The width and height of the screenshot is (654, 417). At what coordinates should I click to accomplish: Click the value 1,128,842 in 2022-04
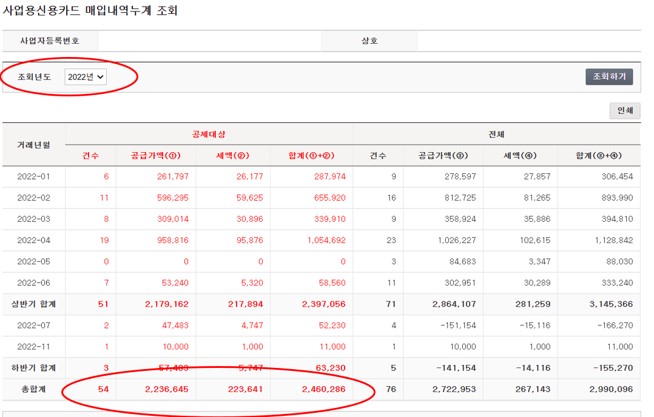[614, 240]
